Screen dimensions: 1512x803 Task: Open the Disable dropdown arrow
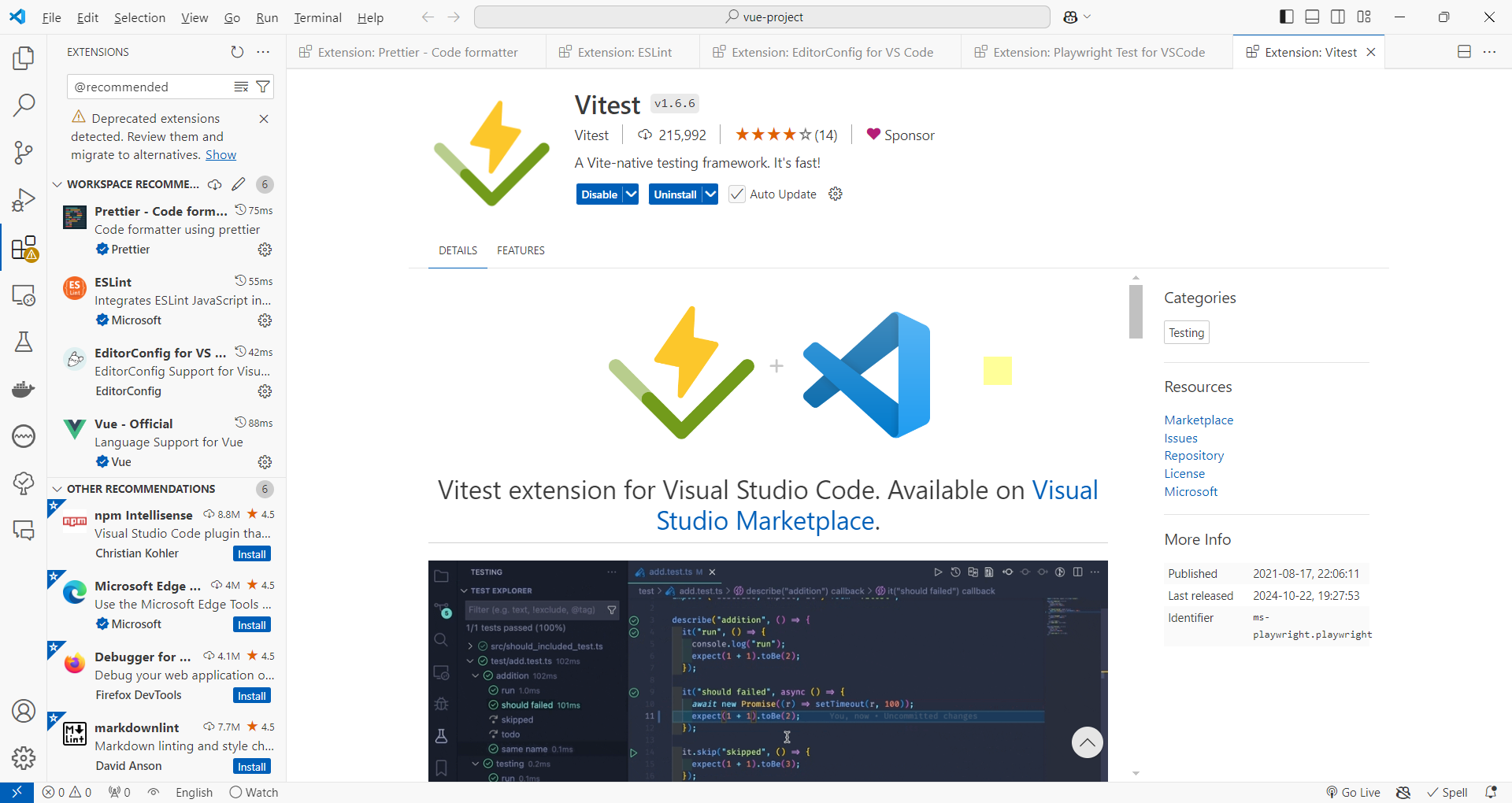(631, 194)
